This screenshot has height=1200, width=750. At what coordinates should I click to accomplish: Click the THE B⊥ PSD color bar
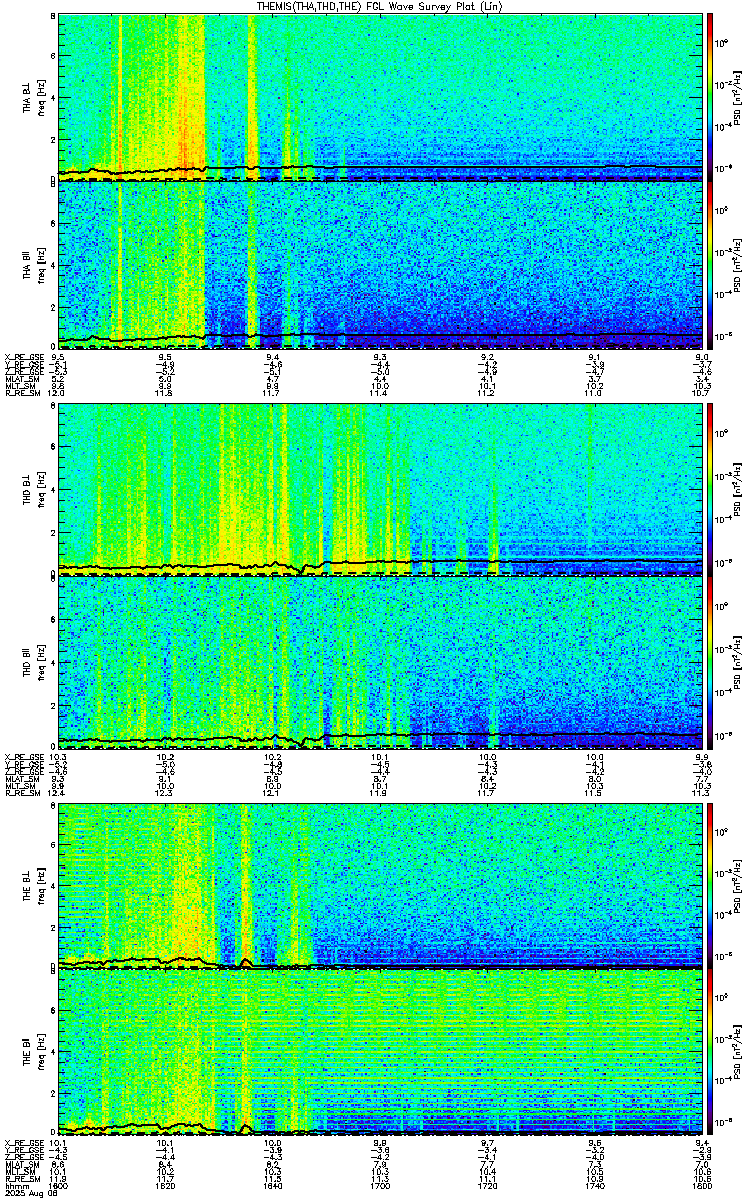pyautogui.click(x=711, y=884)
